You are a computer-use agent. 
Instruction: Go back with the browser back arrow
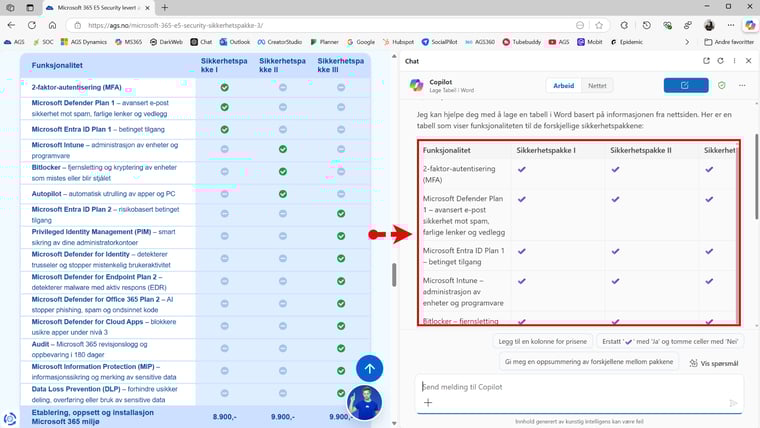(x=11, y=25)
